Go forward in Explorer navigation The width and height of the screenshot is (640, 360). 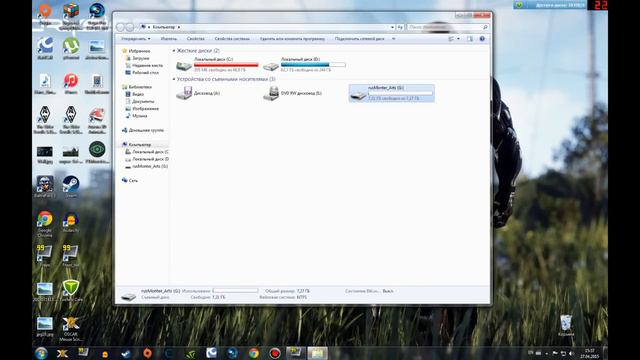[129, 27]
